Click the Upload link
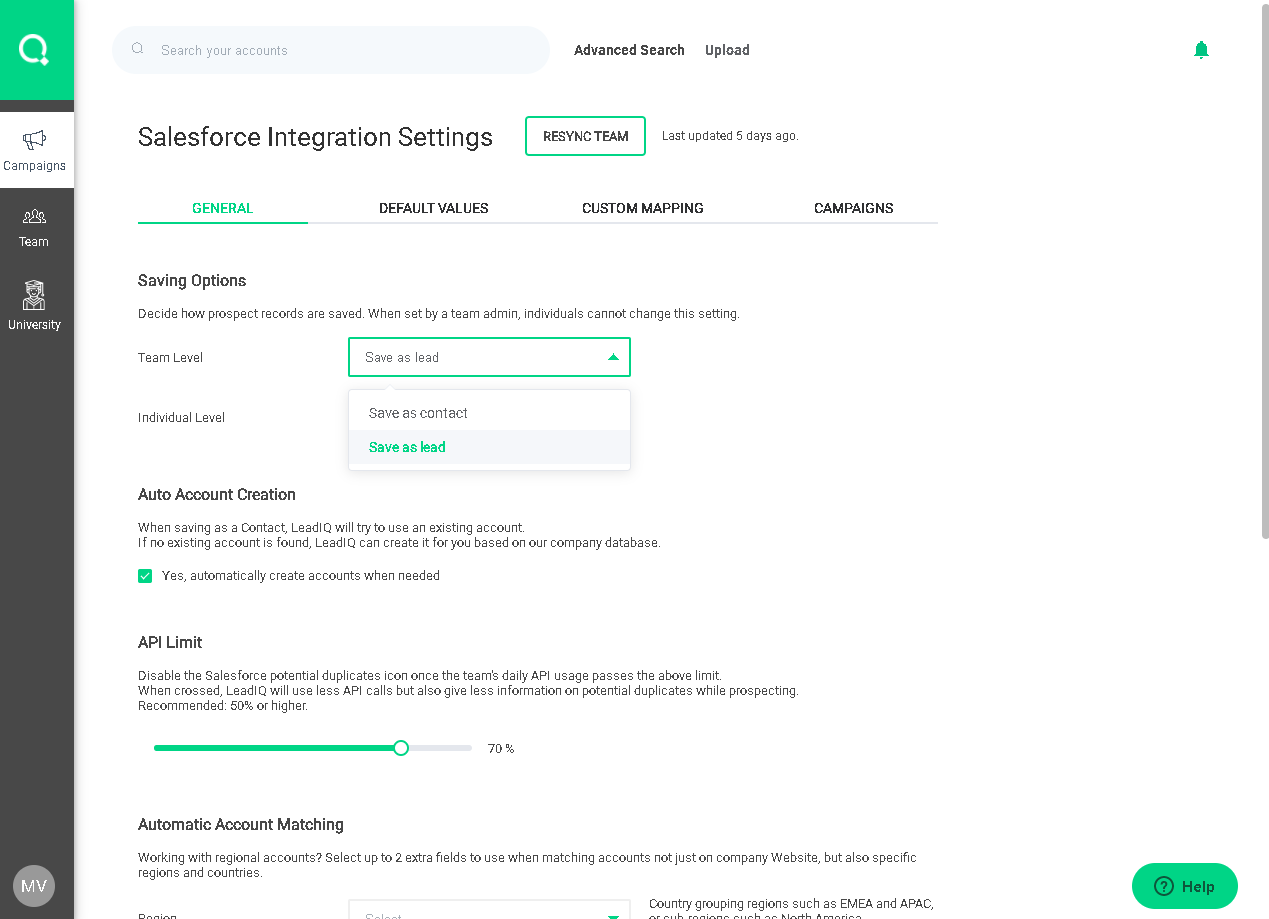Screen dimensions: 1269x919 tap(727, 50)
